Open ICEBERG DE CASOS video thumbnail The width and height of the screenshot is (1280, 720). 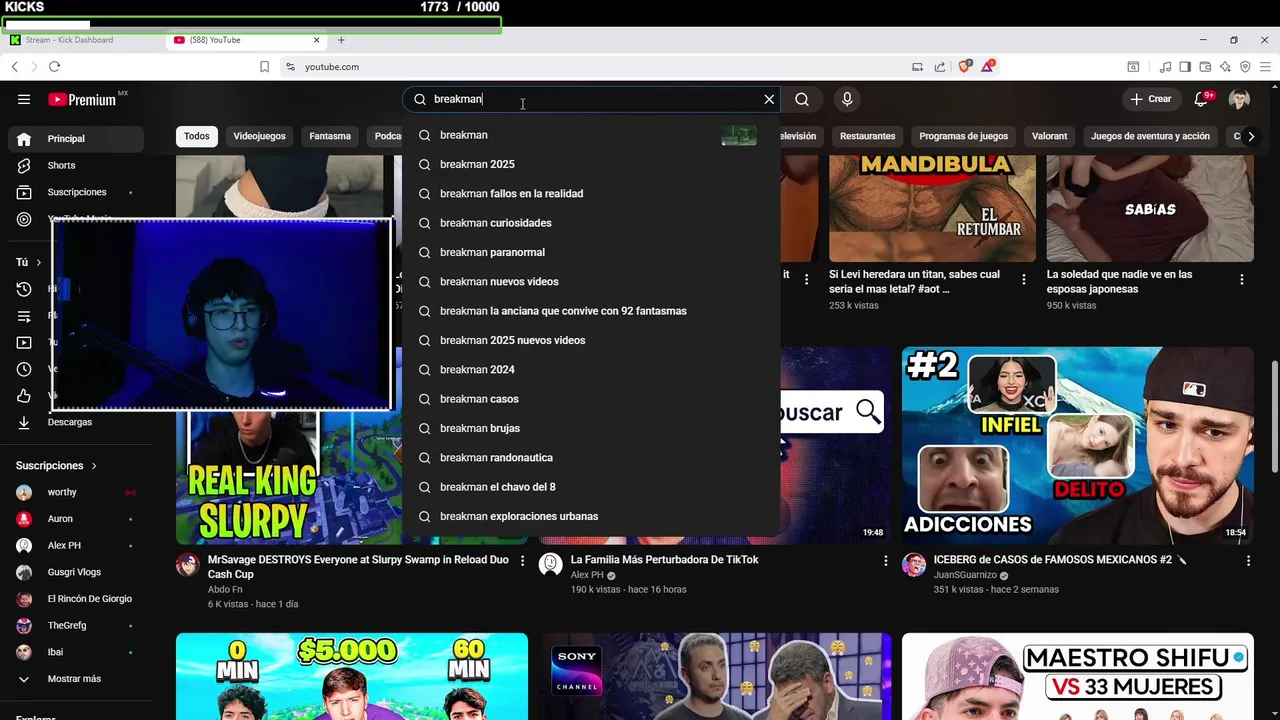[x=1077, y=446]
